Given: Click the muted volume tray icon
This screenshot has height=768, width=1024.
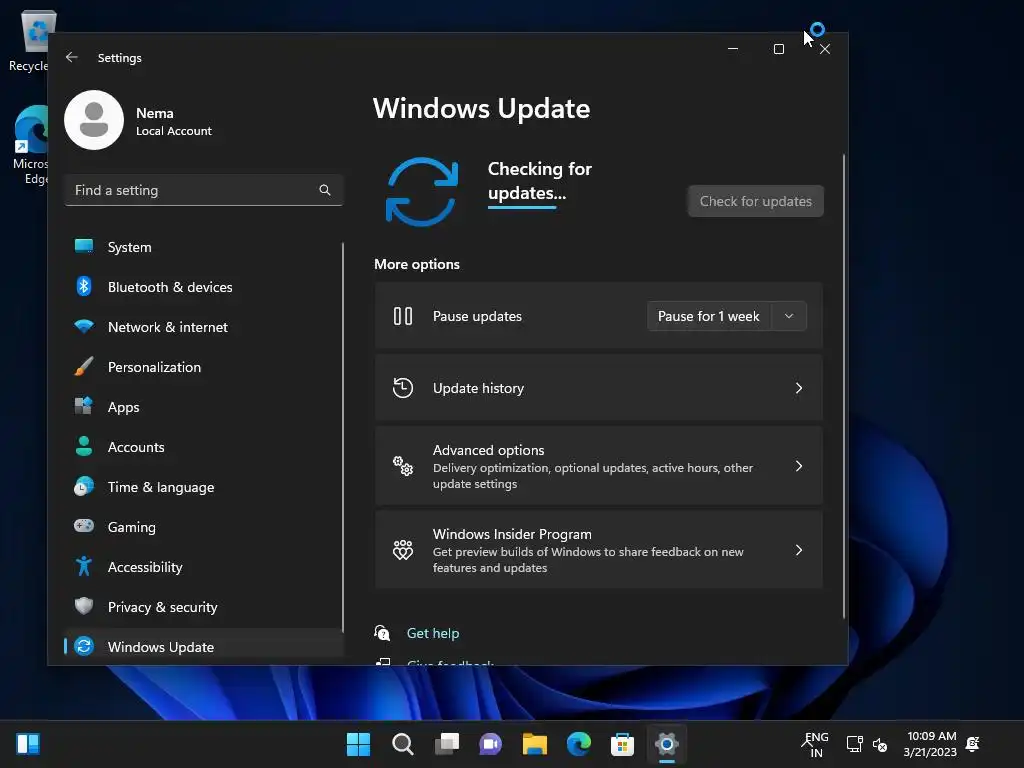Looking at the screenshot, I should [880, 744].
